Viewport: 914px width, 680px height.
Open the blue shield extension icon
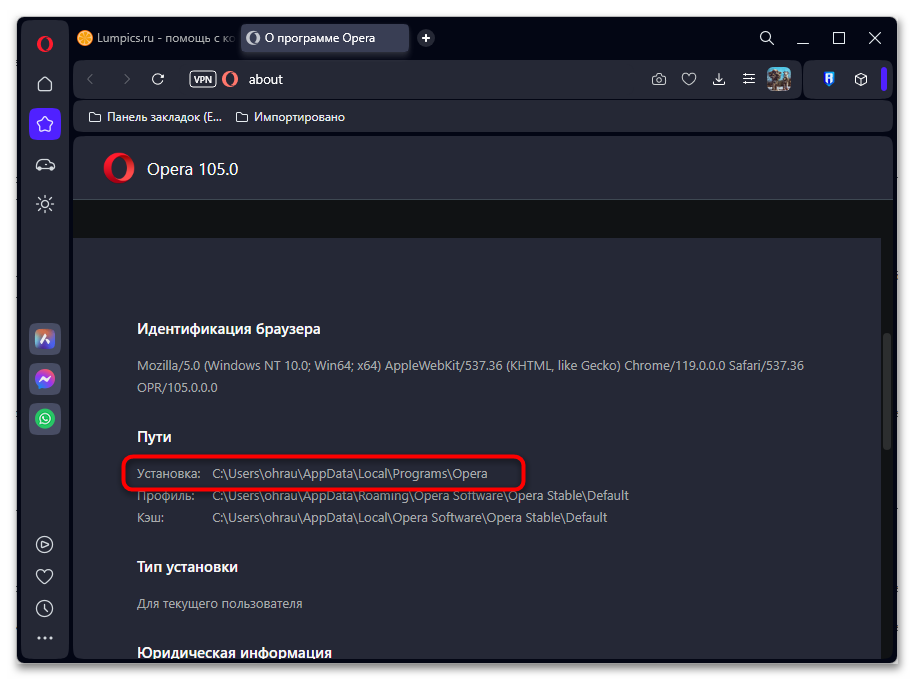pyautogui.click(x=829, y=79)
